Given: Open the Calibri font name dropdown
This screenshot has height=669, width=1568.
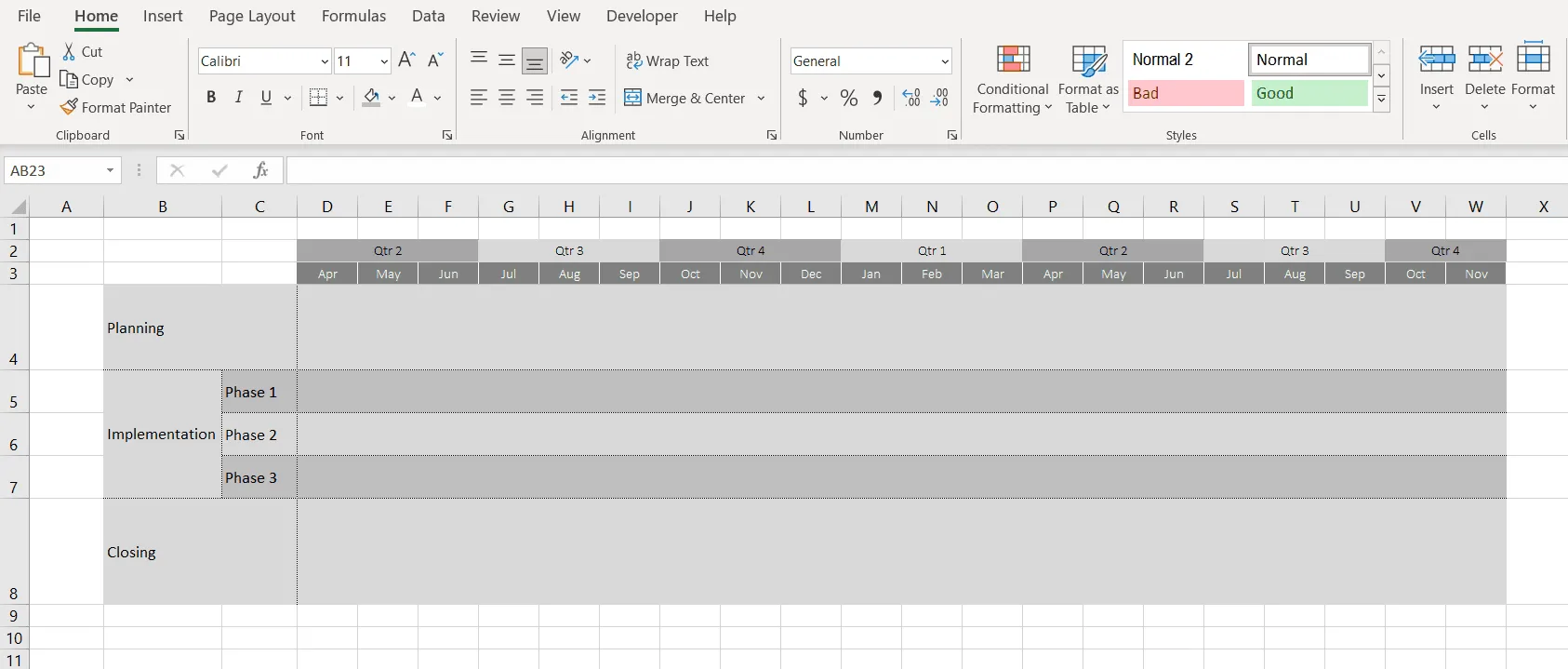Looking at the screenshot, I should click(x=325, y=61).
